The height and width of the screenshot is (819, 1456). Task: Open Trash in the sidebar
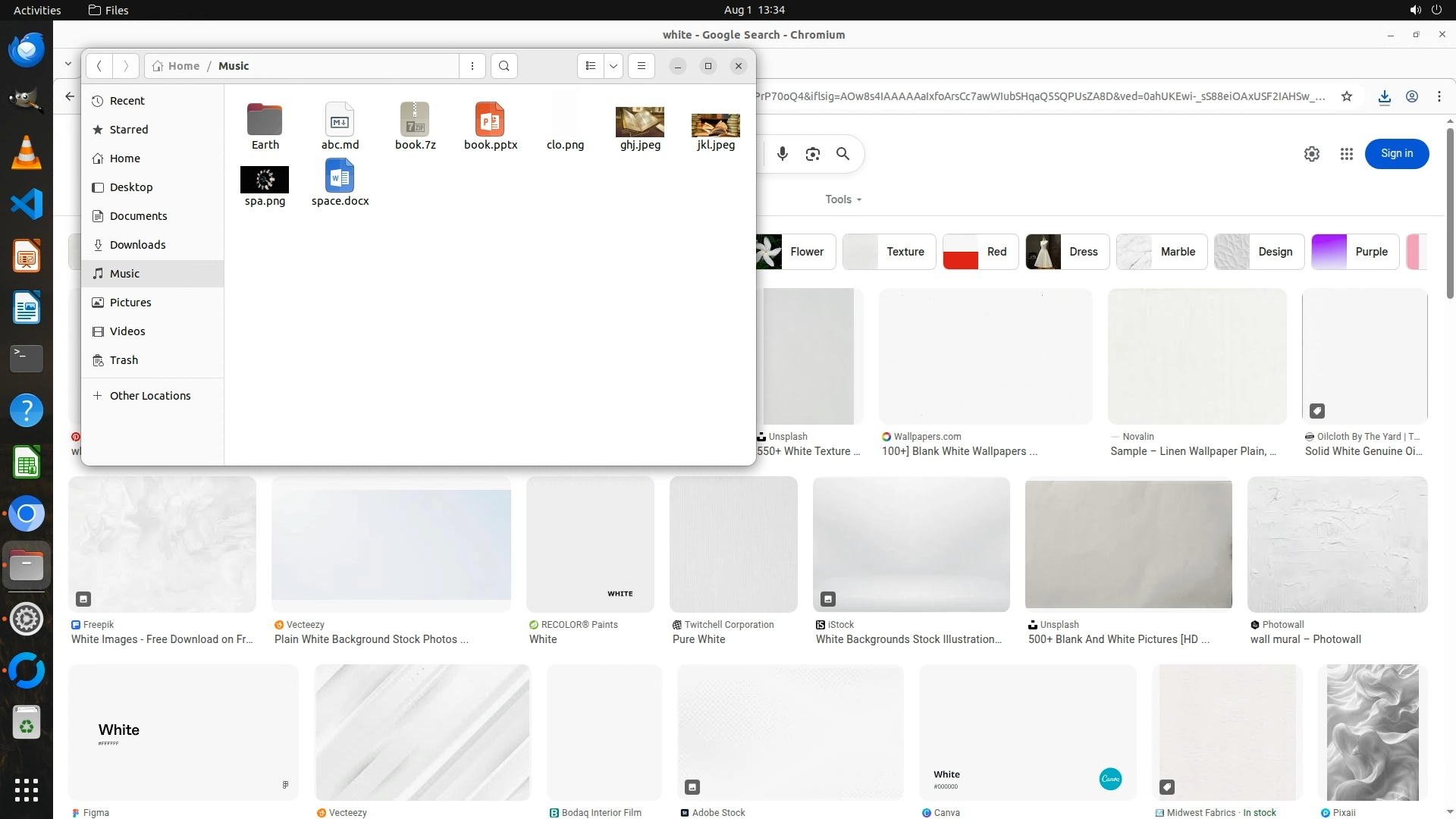pos(124,360)
